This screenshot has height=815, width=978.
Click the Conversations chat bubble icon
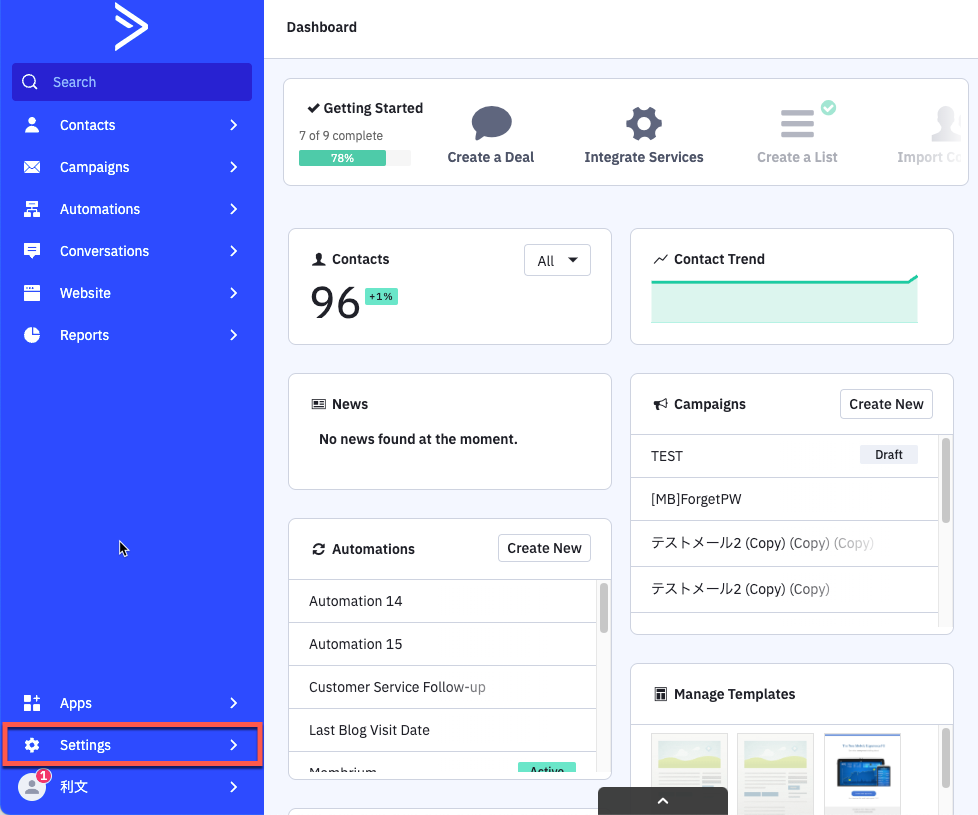(32, 251)
